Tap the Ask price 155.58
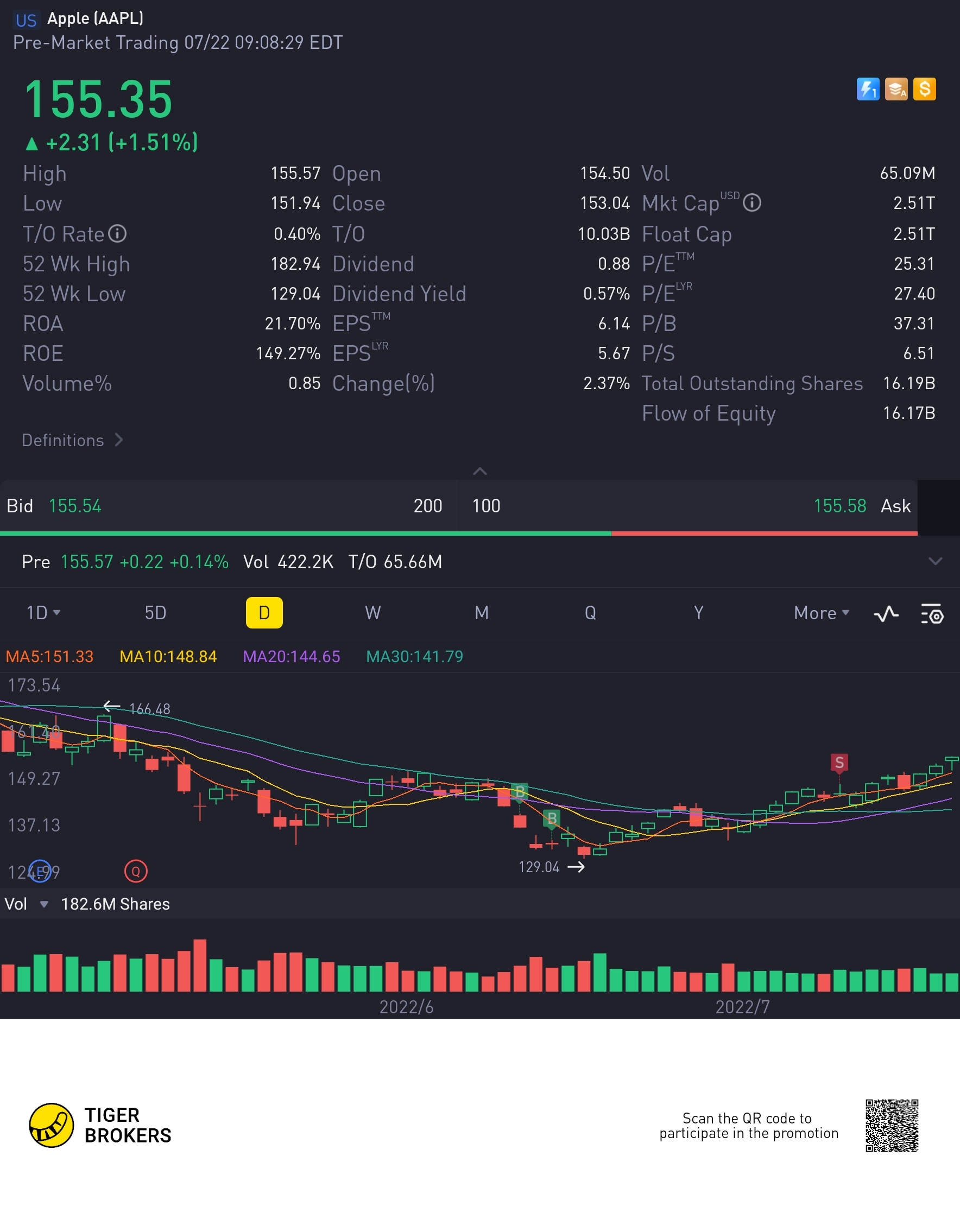Screen dimensions: 960x1232 (840, 506)
